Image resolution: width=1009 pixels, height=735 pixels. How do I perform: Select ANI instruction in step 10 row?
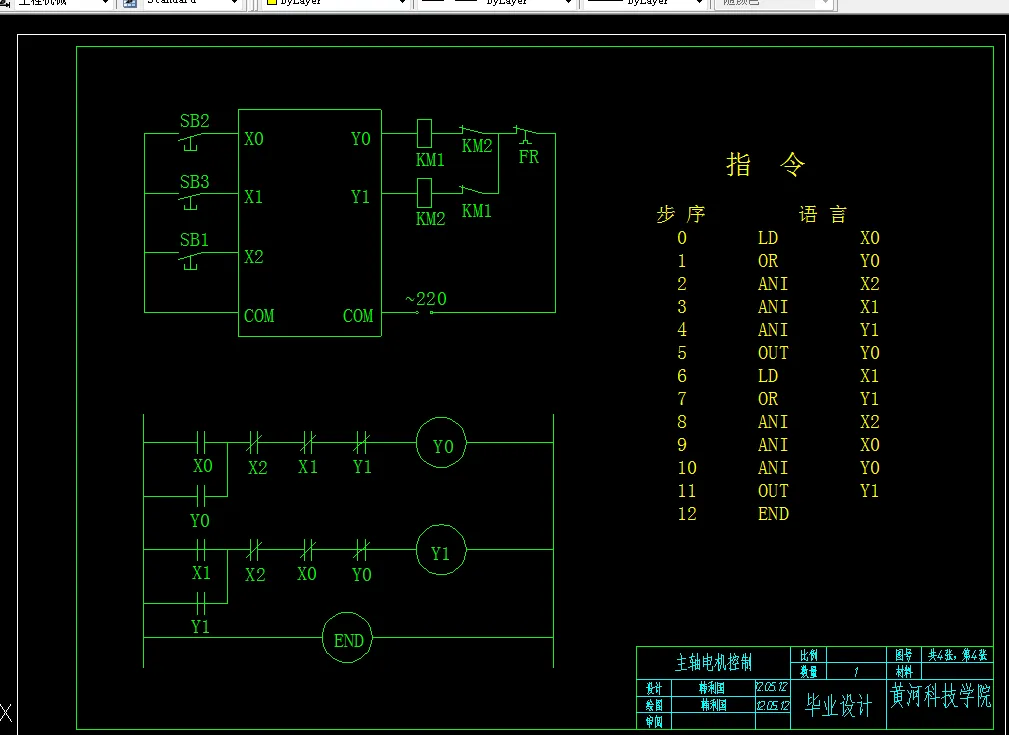(x=773, y=469)
